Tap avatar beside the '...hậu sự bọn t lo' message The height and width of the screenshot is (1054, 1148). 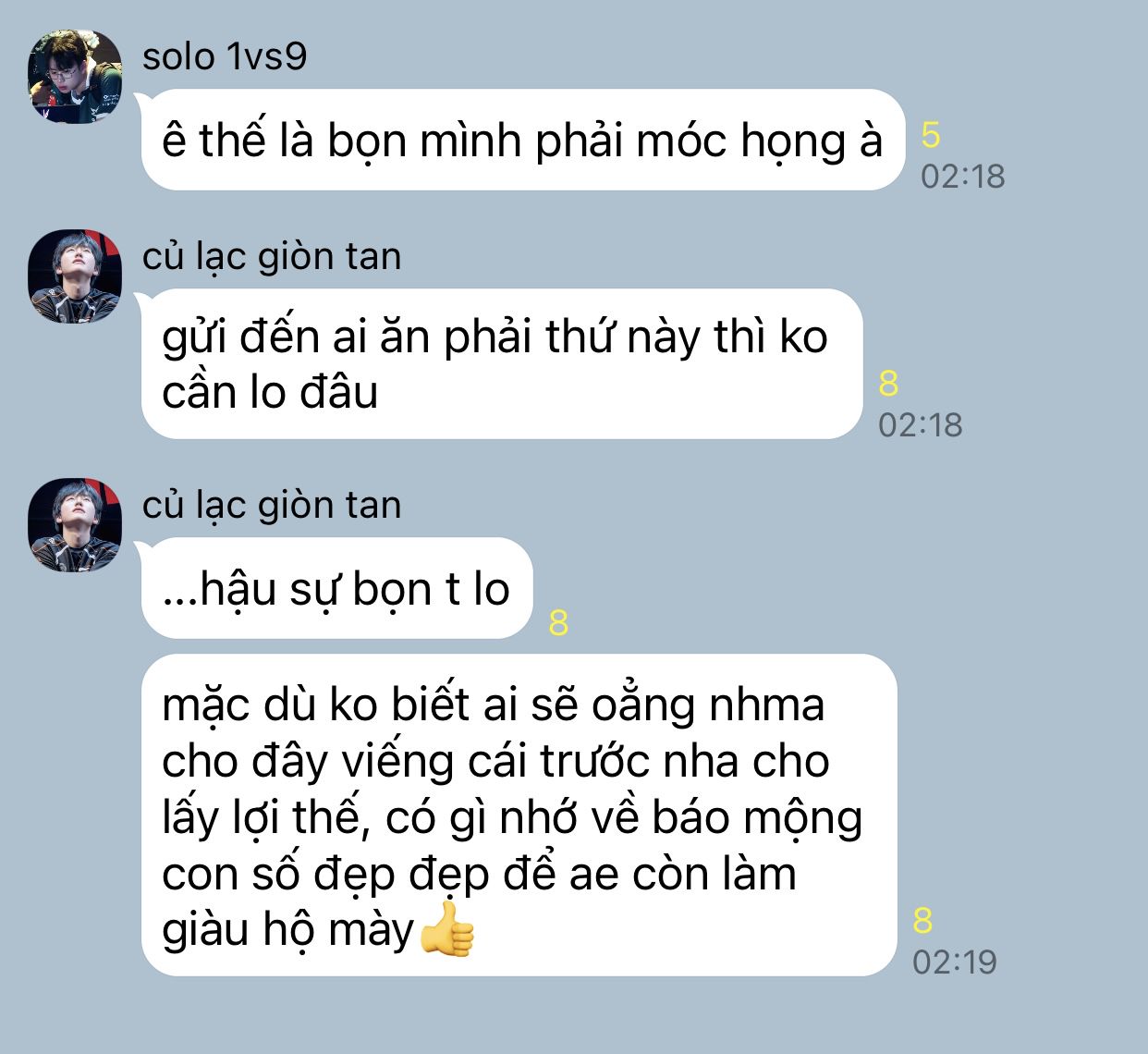(x=75, y=524)
